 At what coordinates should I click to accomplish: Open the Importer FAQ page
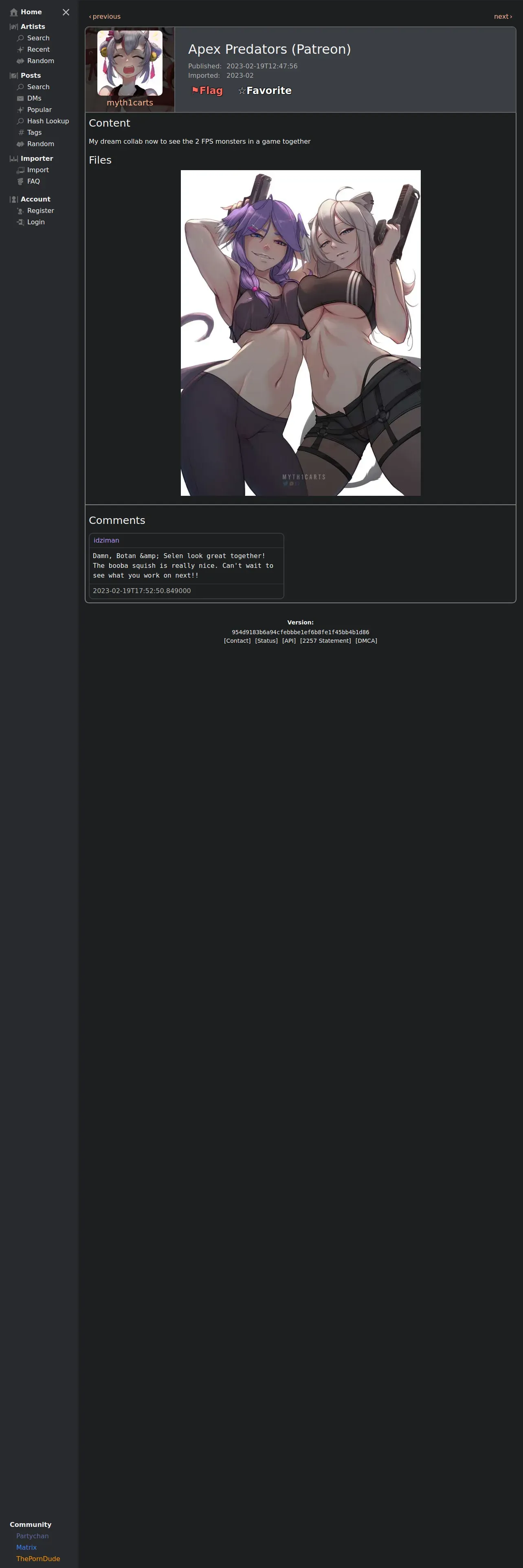pyautogui.click(x=33, y=182)
